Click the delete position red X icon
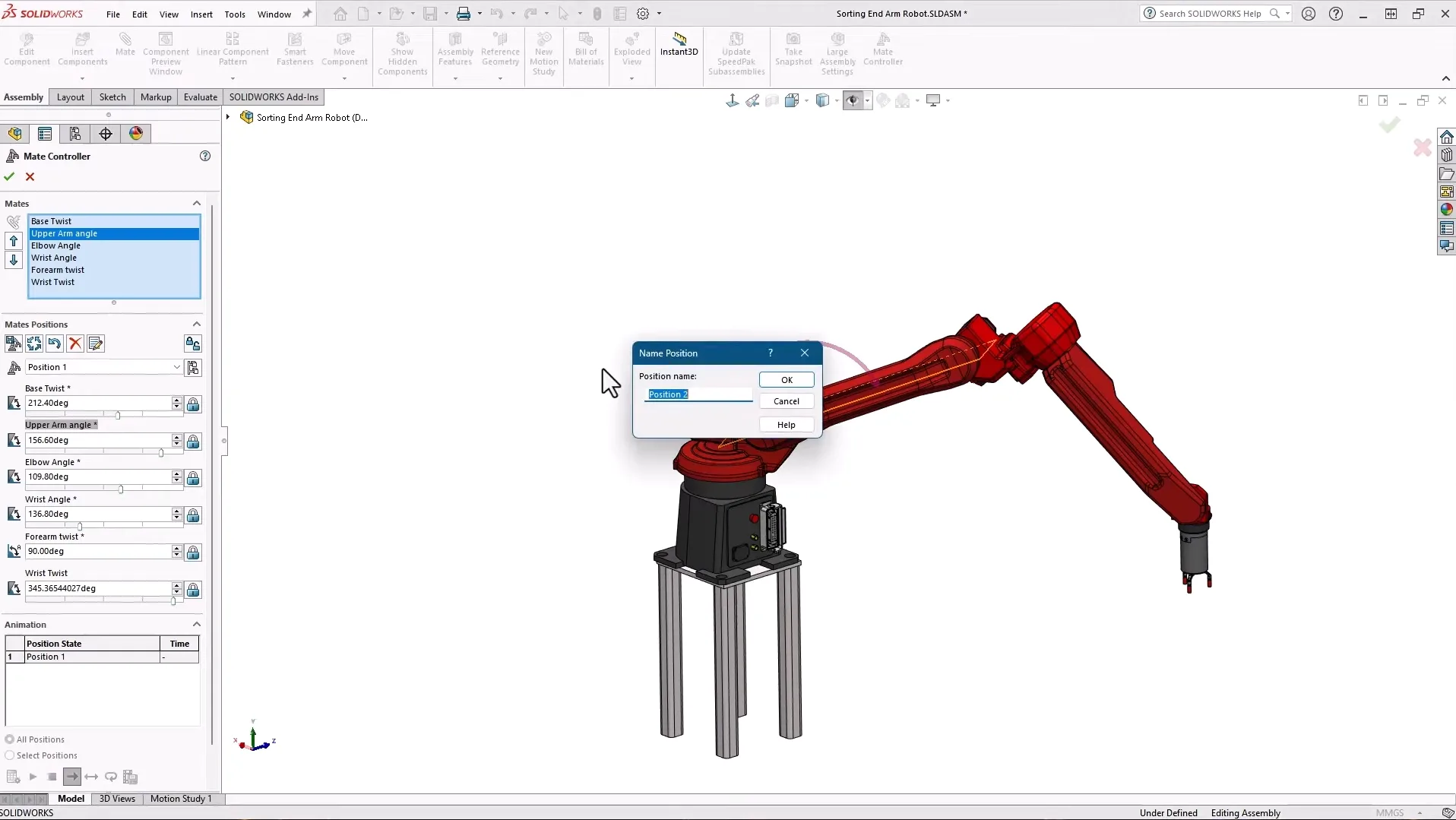This screenshot has width=1456, height=820. tap(75, 344)
